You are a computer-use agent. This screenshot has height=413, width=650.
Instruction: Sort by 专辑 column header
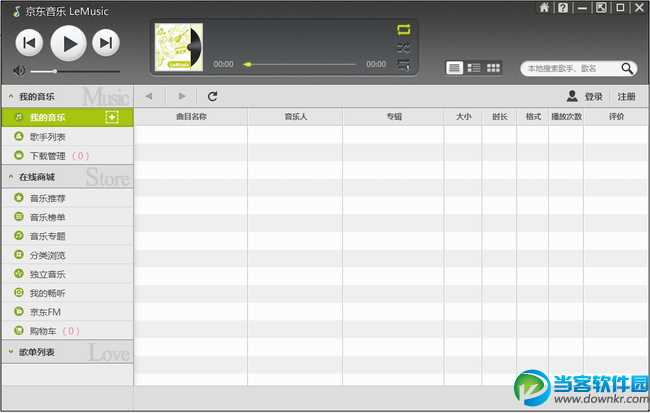(x=394, y=117)
